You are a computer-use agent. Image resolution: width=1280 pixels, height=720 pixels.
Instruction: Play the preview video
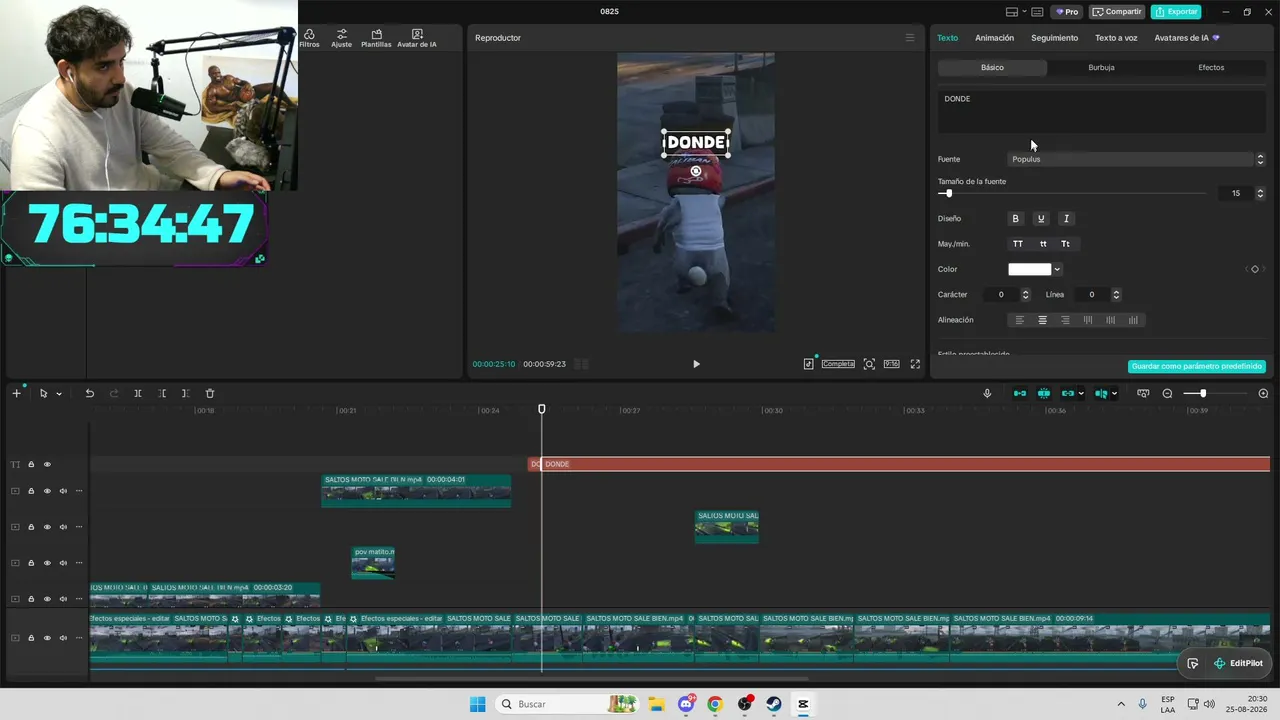point(696,364)
